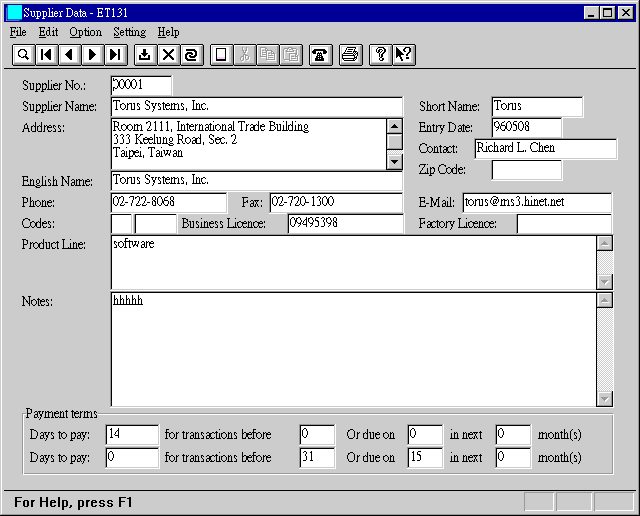640x516 pixels.
Task: Click Address scrollbar up arrow
Action: [394, 126]
